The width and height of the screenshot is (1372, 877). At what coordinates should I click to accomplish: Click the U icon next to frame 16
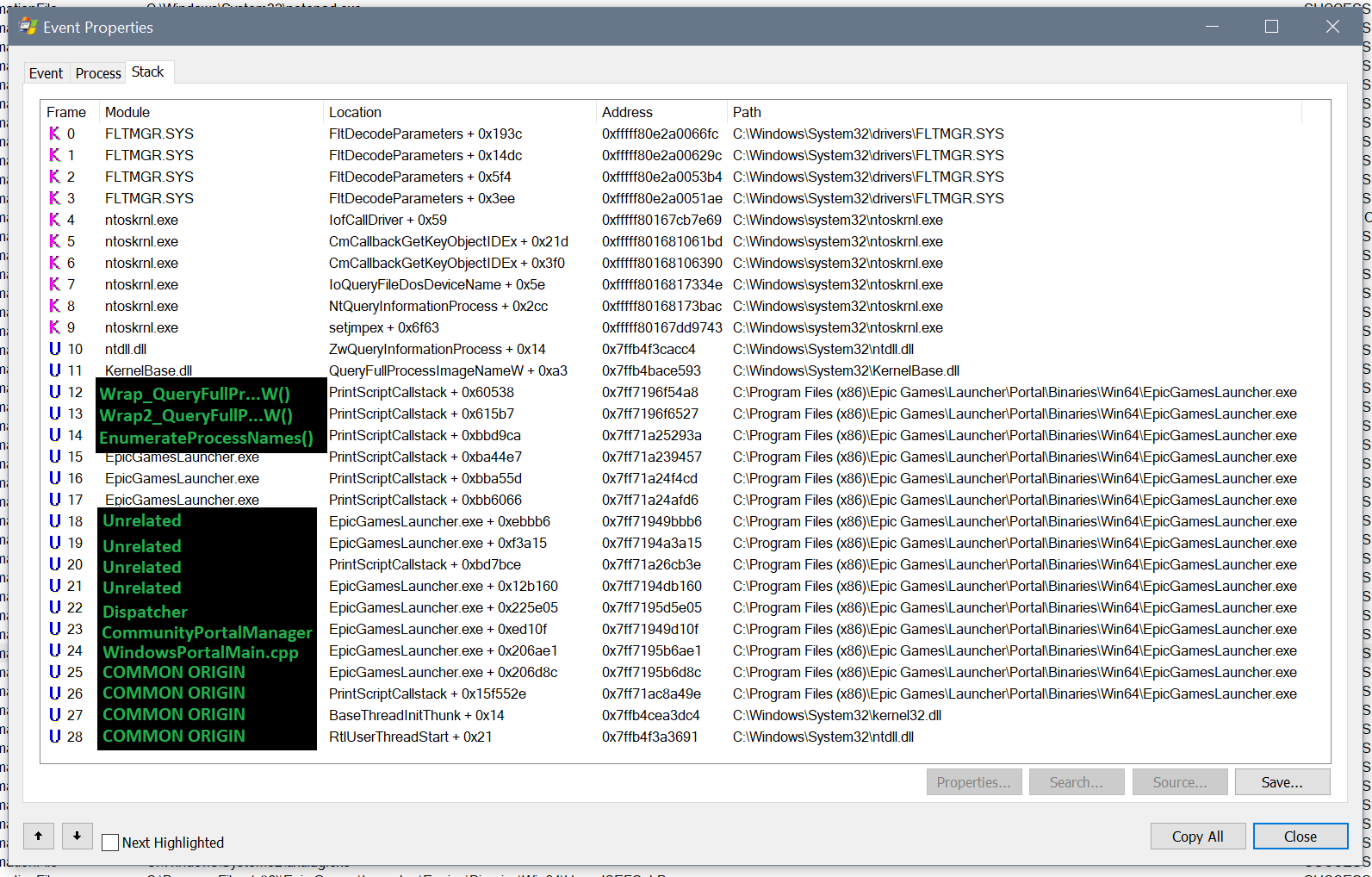[54, 478]
